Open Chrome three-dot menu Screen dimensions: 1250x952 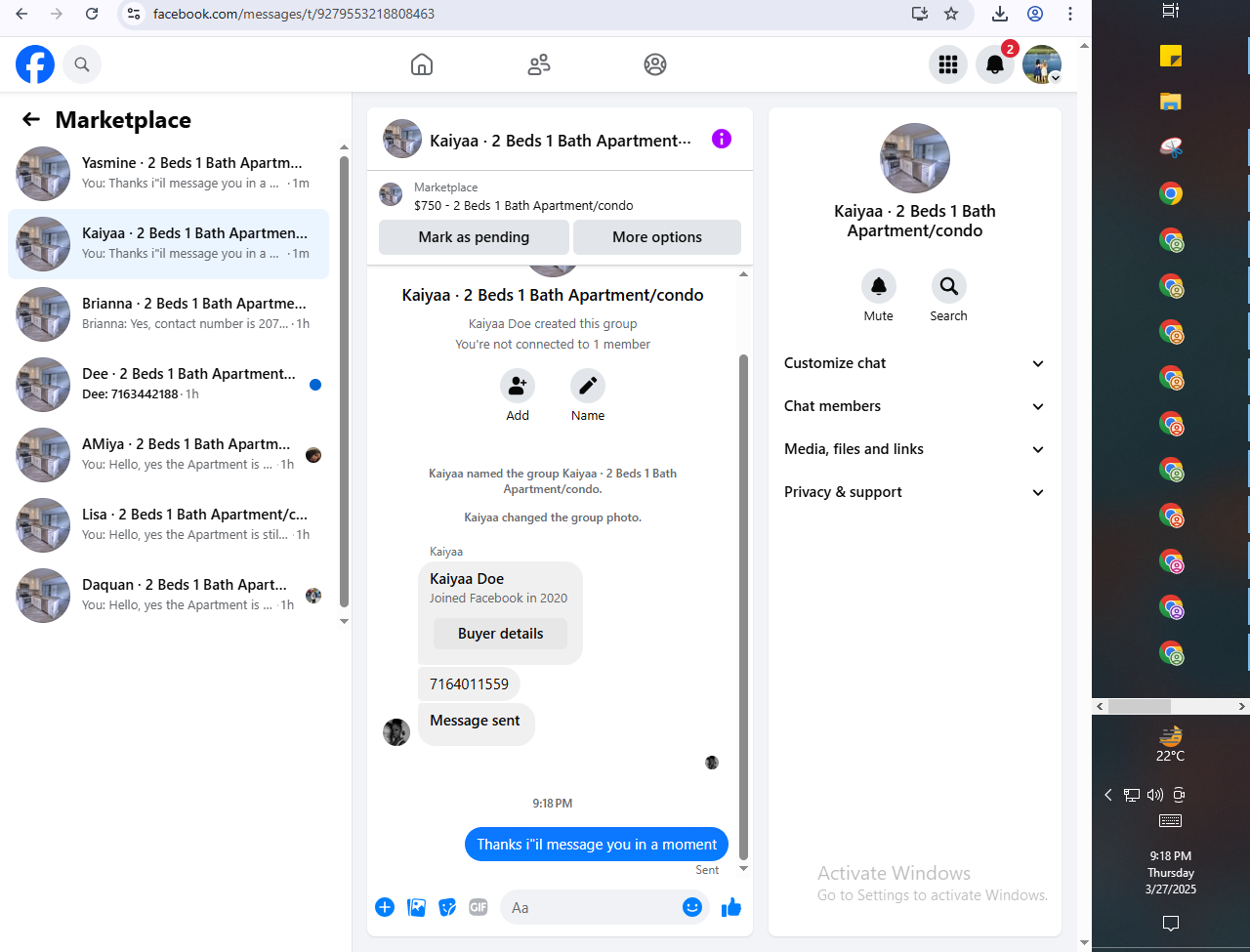[x=1070, y=14]
